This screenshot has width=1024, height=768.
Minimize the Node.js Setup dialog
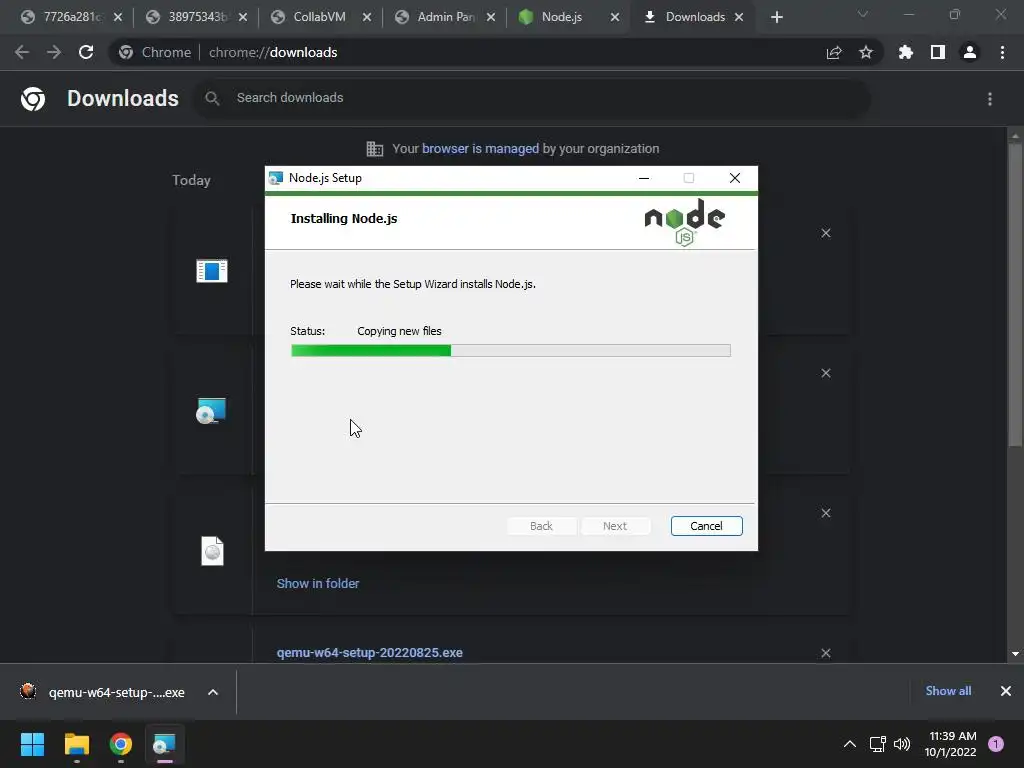click(x=644, y=178)
